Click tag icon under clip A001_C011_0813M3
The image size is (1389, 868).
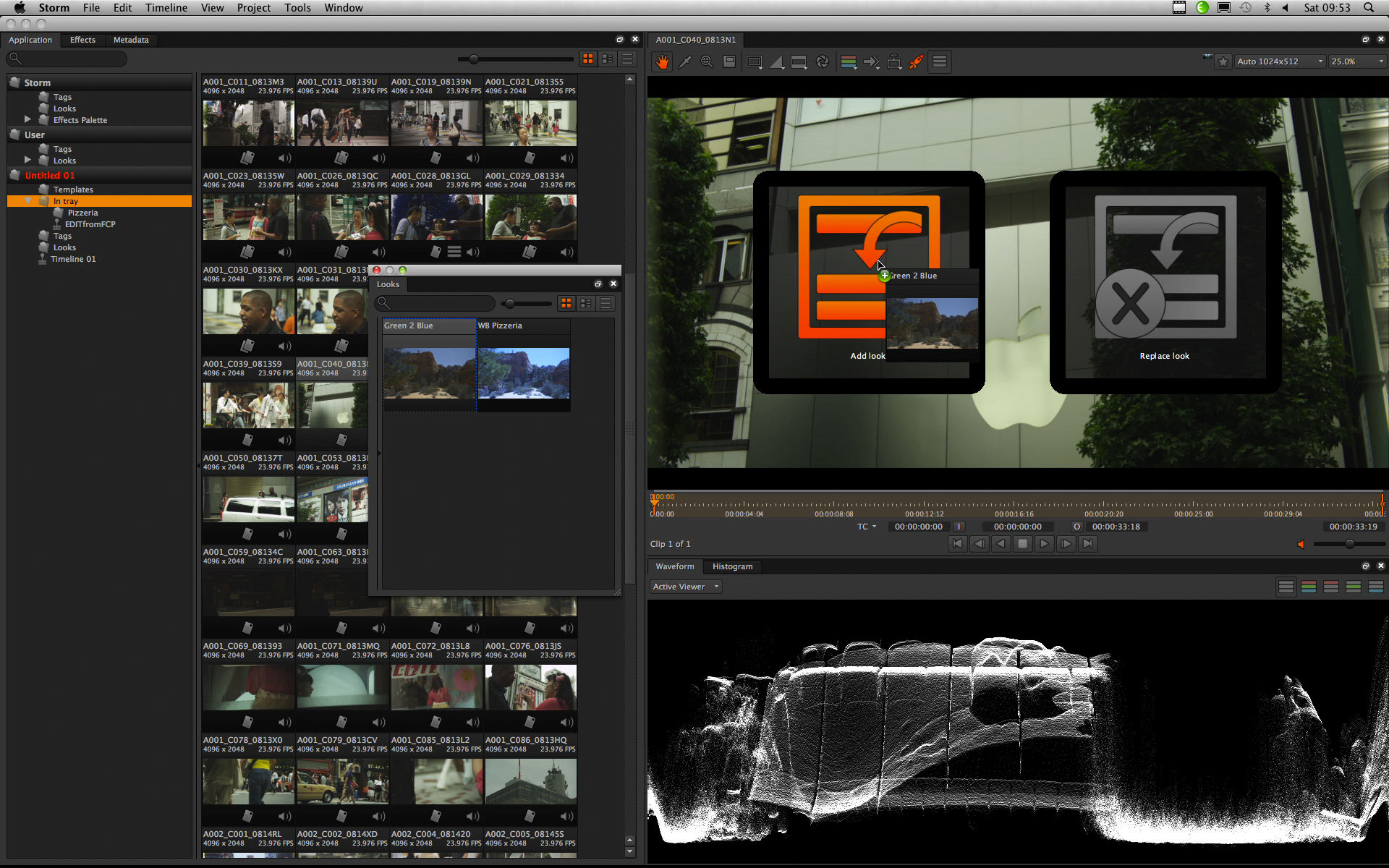[248, 158]
